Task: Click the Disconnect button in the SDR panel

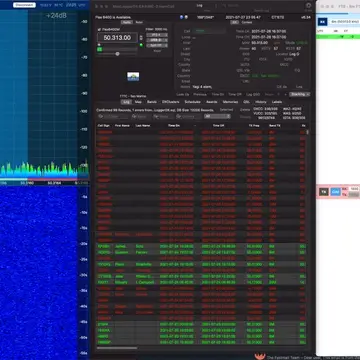Action: [24, 5]
